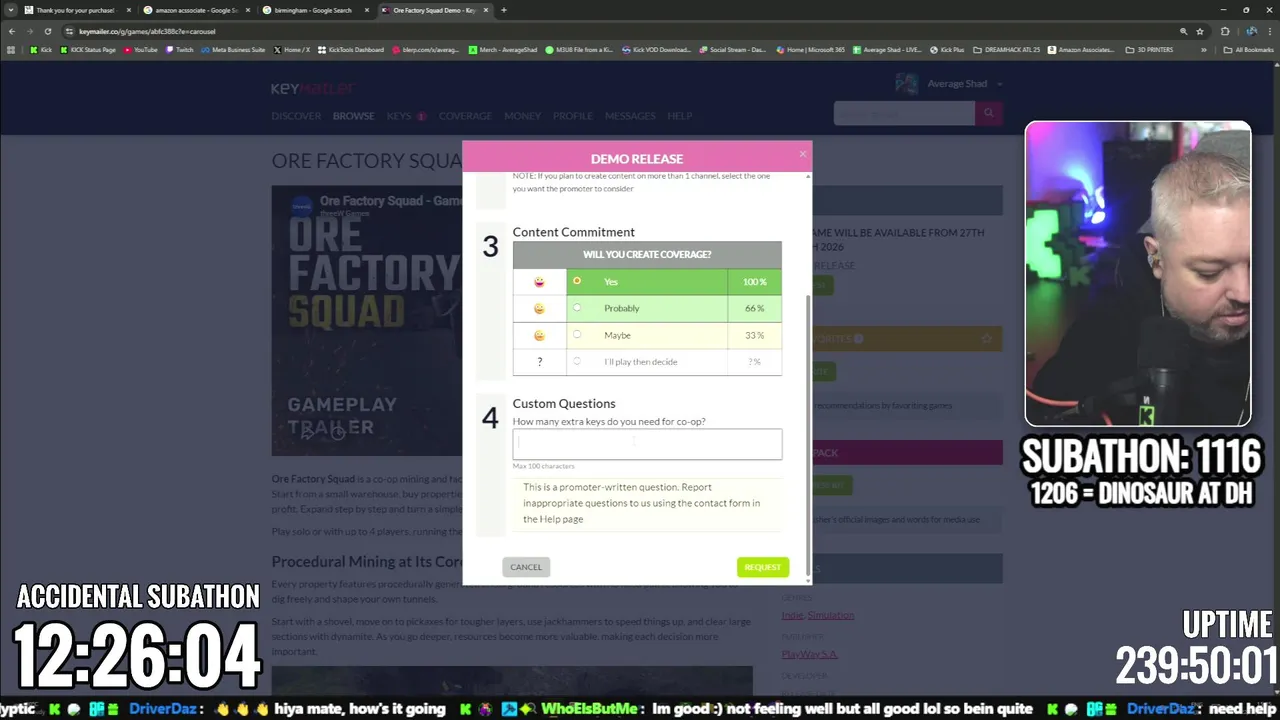Open the KickTools Dashboard bookmark
This screenshot has width=1280, height=720.
click(351, 50)
